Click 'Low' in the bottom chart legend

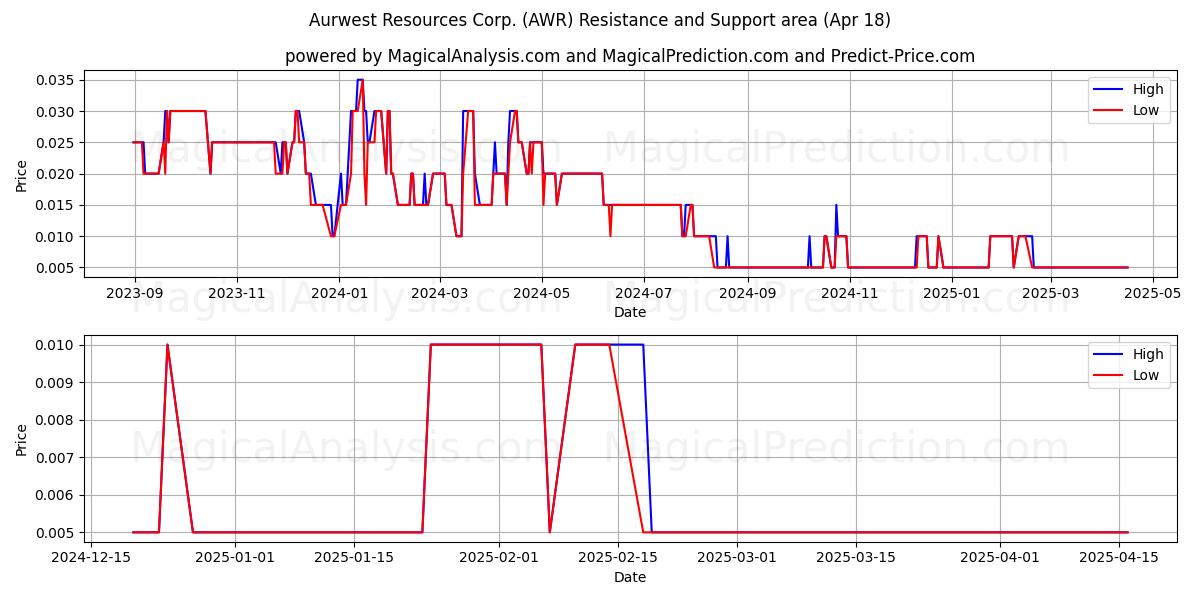pyautogui.click(x=1146, y=376)
